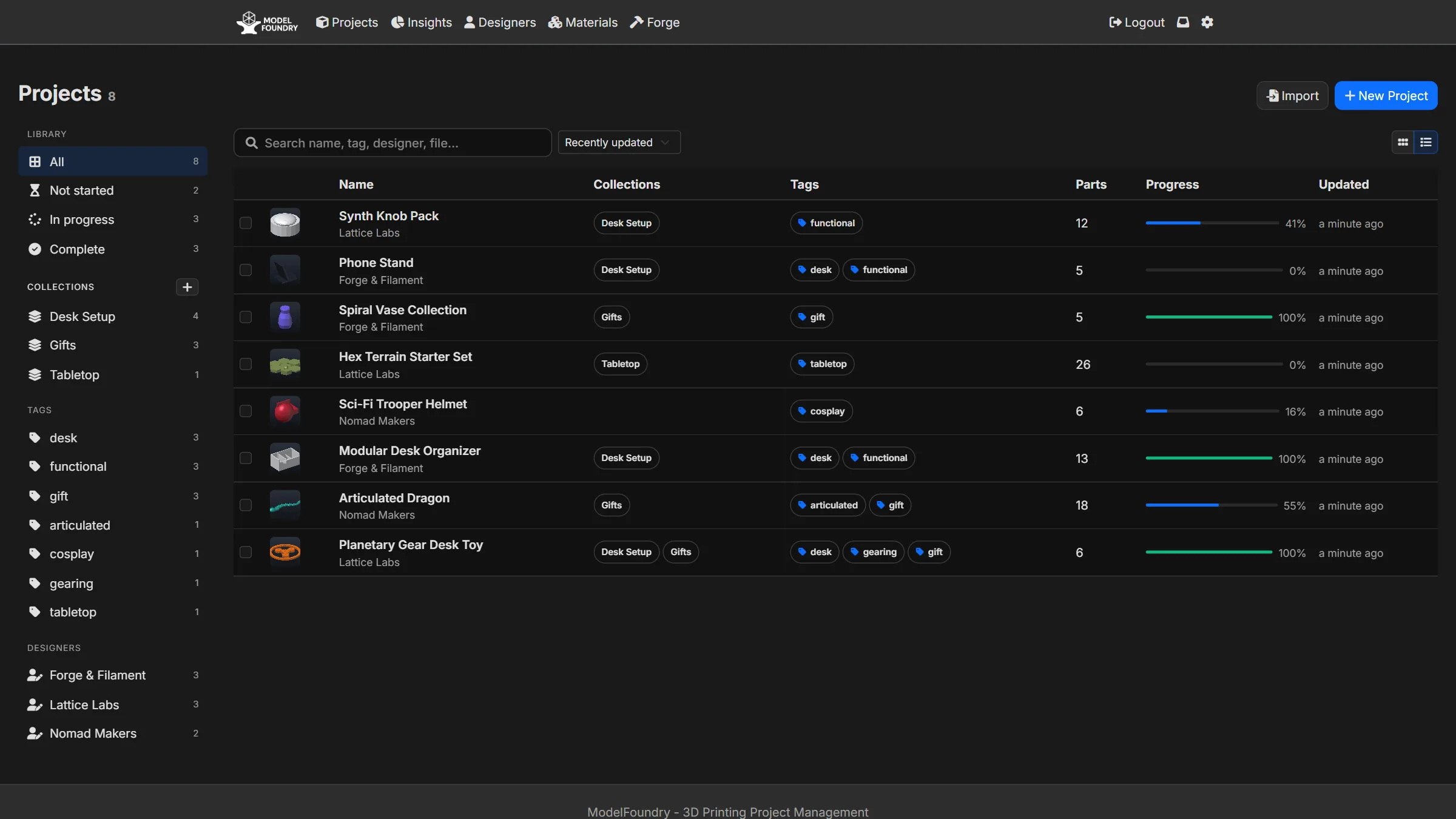1456x819 pixels.
Task: Open the Modular Desk Organizer thumbnail
Action: [x=285, y=458]
